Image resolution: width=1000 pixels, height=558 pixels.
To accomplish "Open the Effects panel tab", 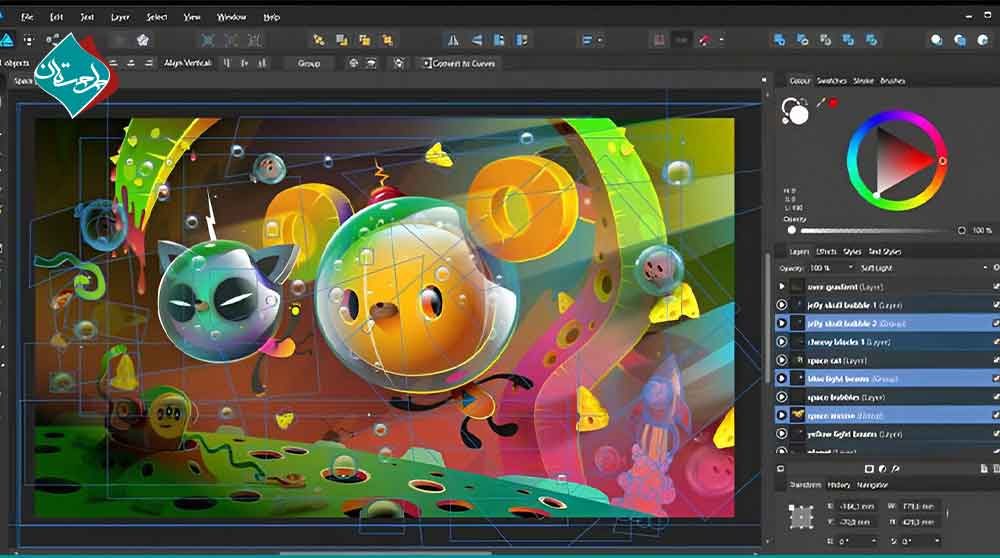I will tap(826, 251).
